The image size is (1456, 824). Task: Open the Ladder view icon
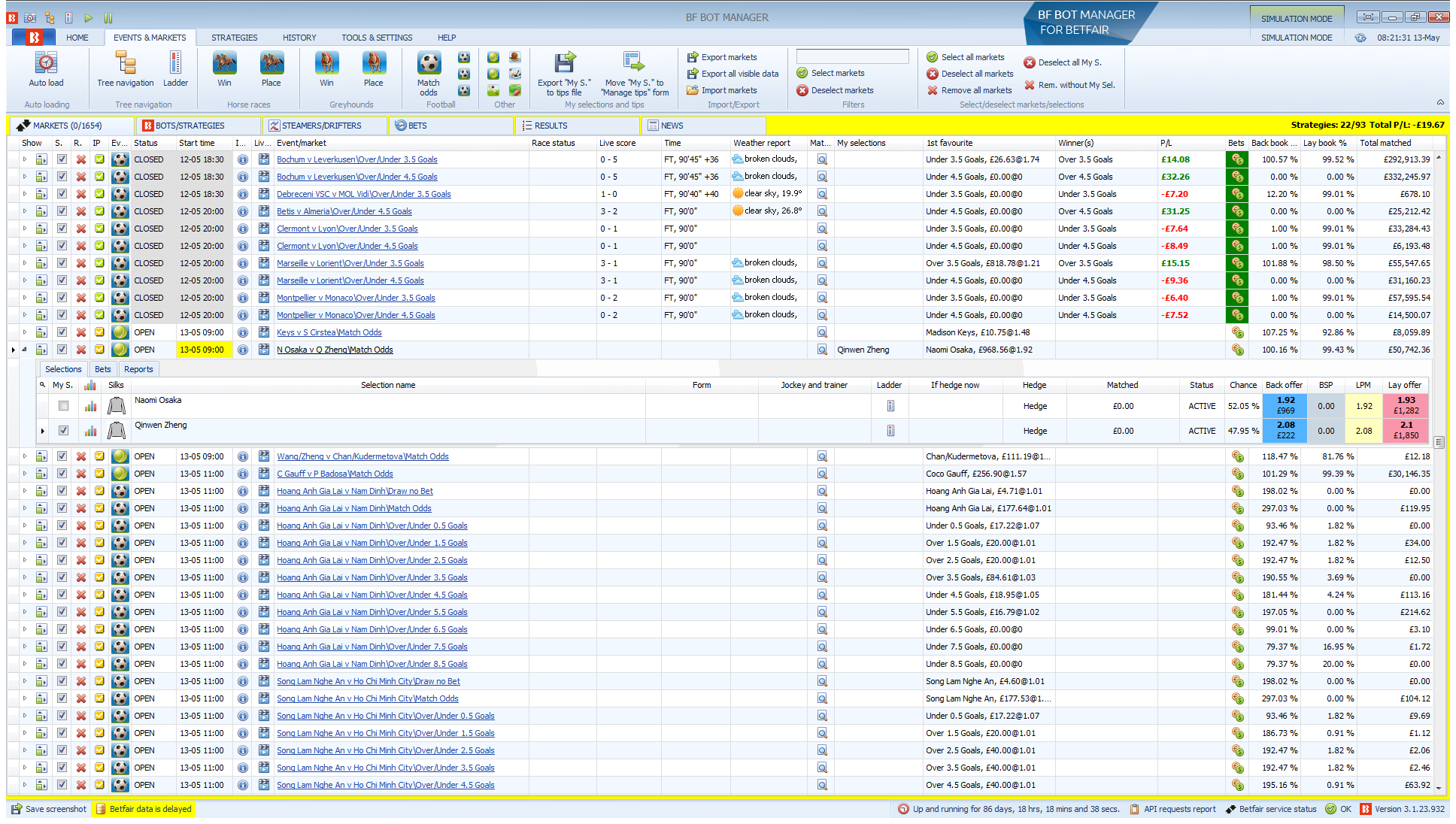pos(175,63)
